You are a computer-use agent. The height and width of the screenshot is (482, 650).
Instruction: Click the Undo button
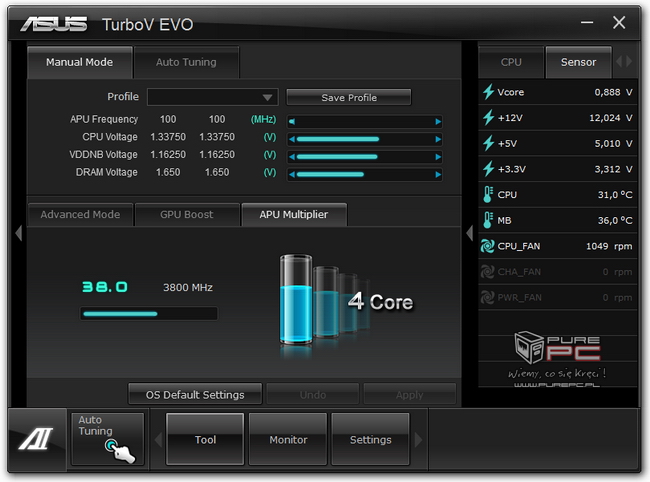click(x=313, y=395)
